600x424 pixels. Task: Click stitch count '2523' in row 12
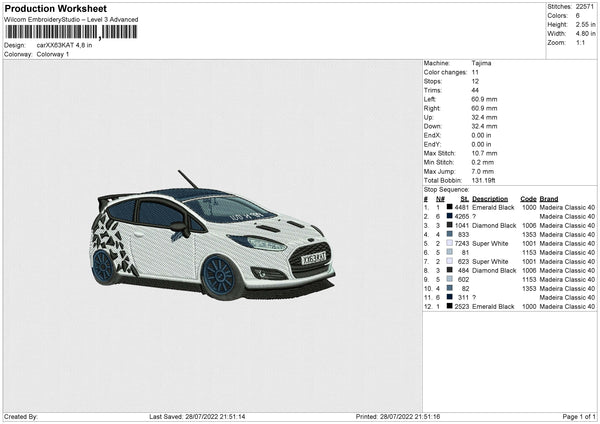[462, 307]
